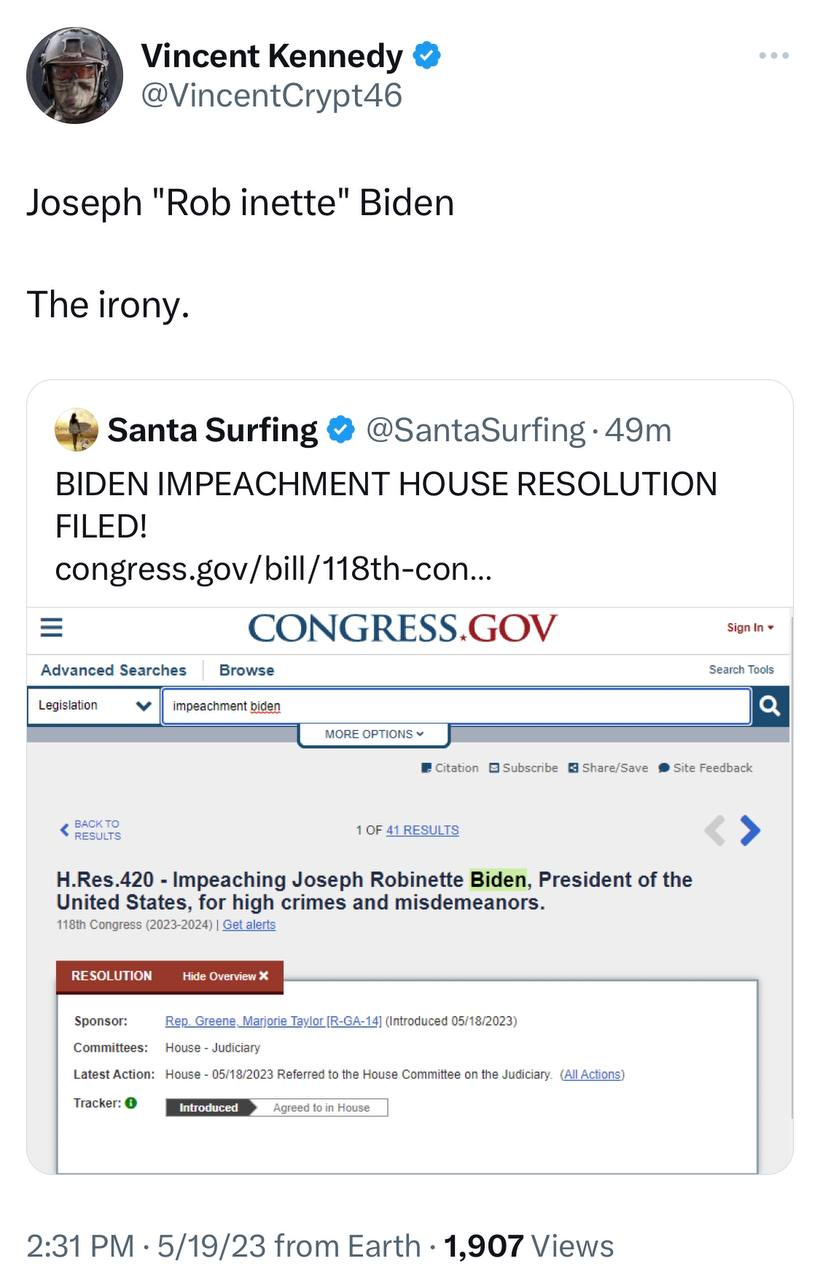Expand the More Options panel

point(374,734)
